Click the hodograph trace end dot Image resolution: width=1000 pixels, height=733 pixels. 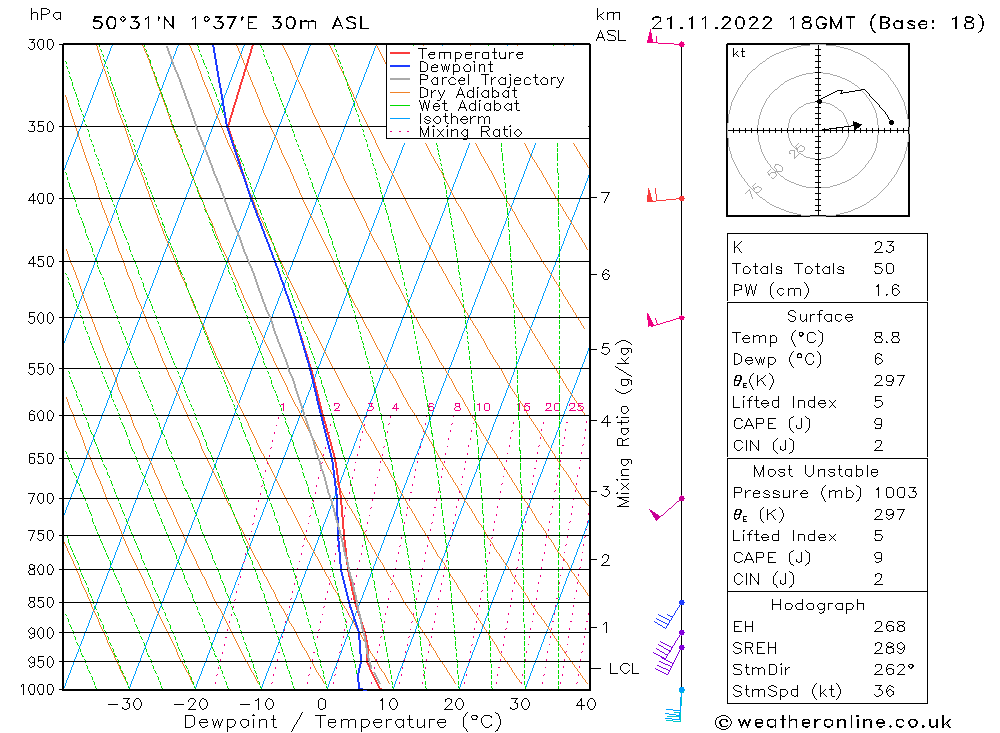point(891,122)
